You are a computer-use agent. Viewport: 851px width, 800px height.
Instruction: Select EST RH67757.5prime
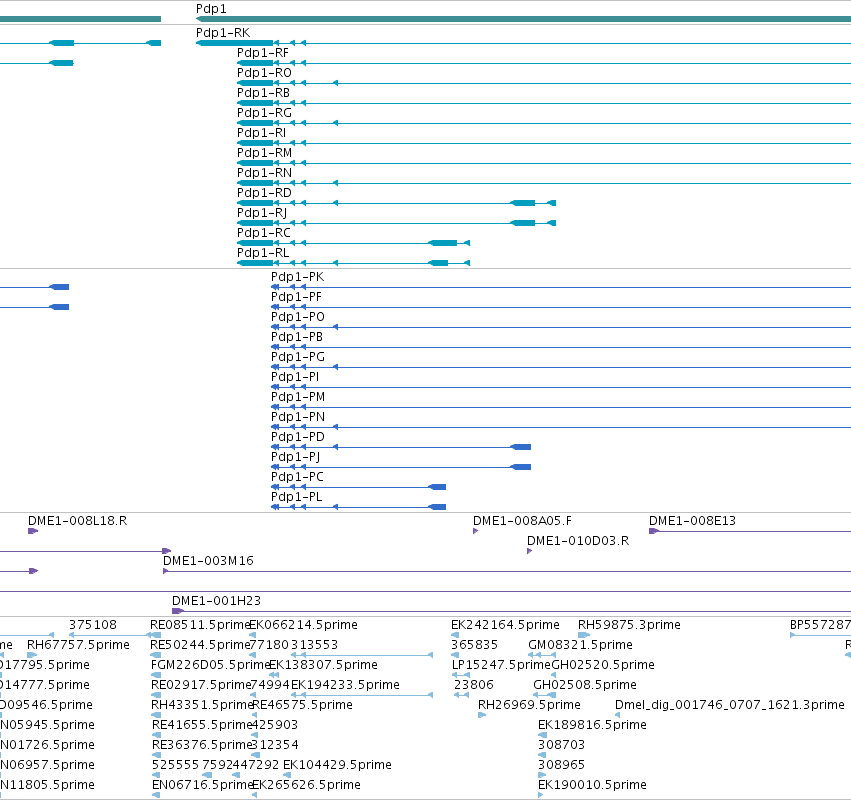[x=78, y=645]
